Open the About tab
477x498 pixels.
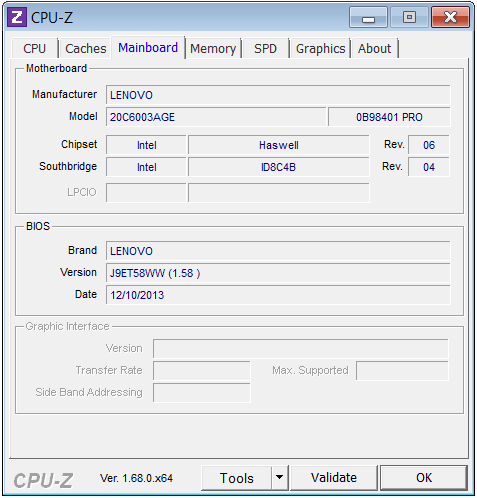point(374,49)
